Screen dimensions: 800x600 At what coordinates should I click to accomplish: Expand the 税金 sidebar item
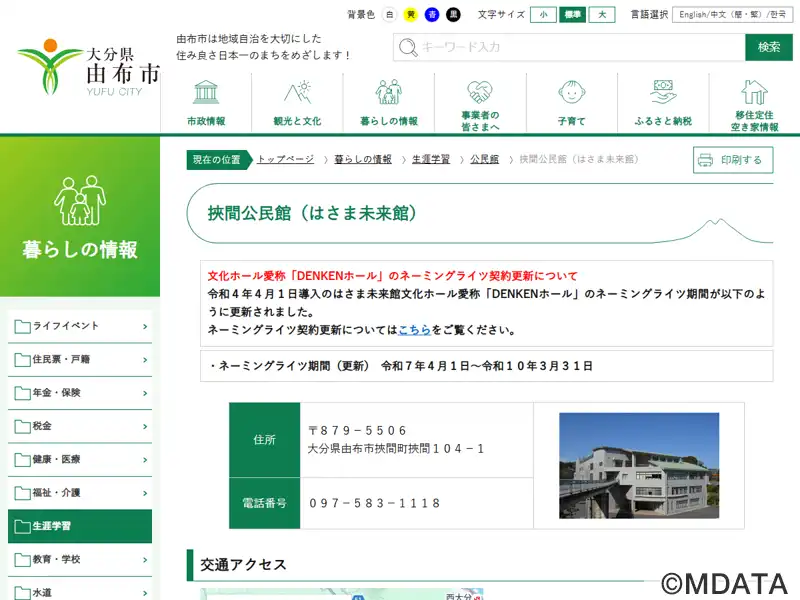(80, 426)
